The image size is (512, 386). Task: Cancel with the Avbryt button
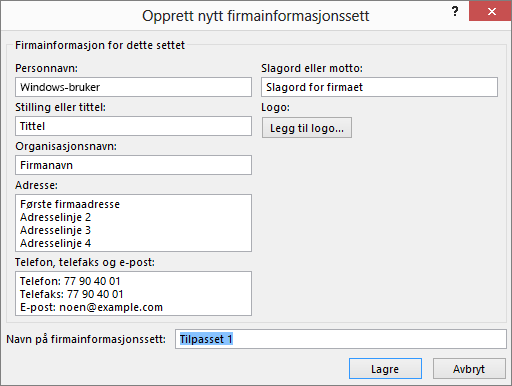pyautogui.click(x=469, y=369)
